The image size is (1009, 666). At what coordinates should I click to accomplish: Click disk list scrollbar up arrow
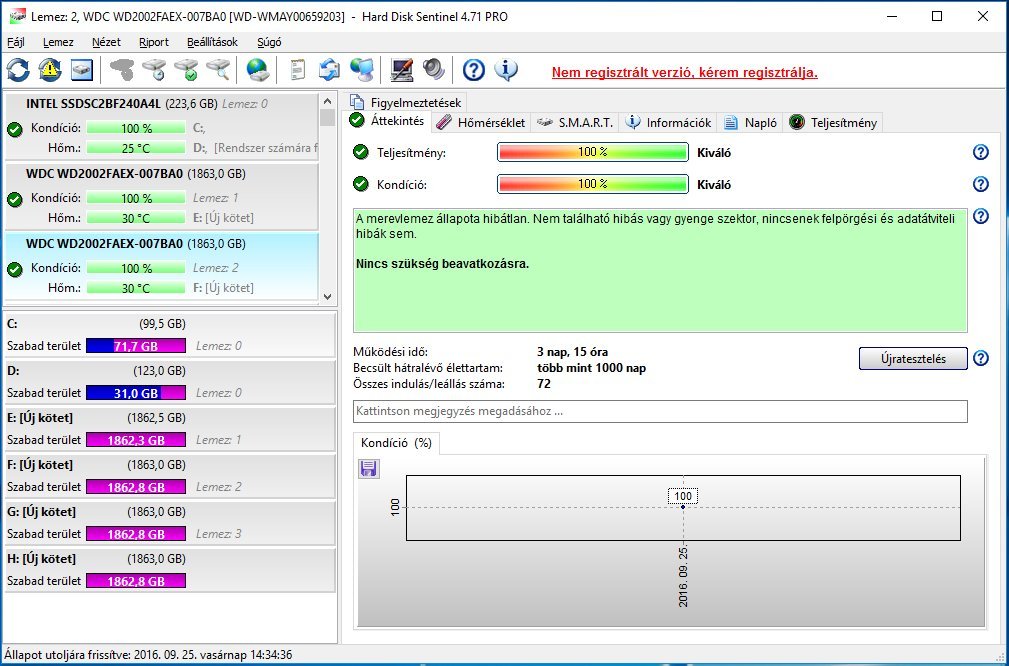[x=327, y=101]
